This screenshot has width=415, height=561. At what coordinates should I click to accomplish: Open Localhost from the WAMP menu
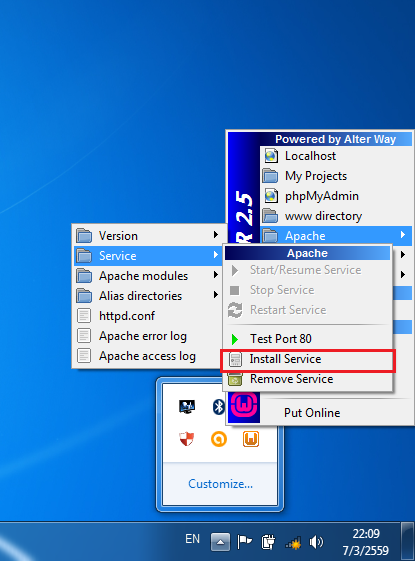pos(336,156)
